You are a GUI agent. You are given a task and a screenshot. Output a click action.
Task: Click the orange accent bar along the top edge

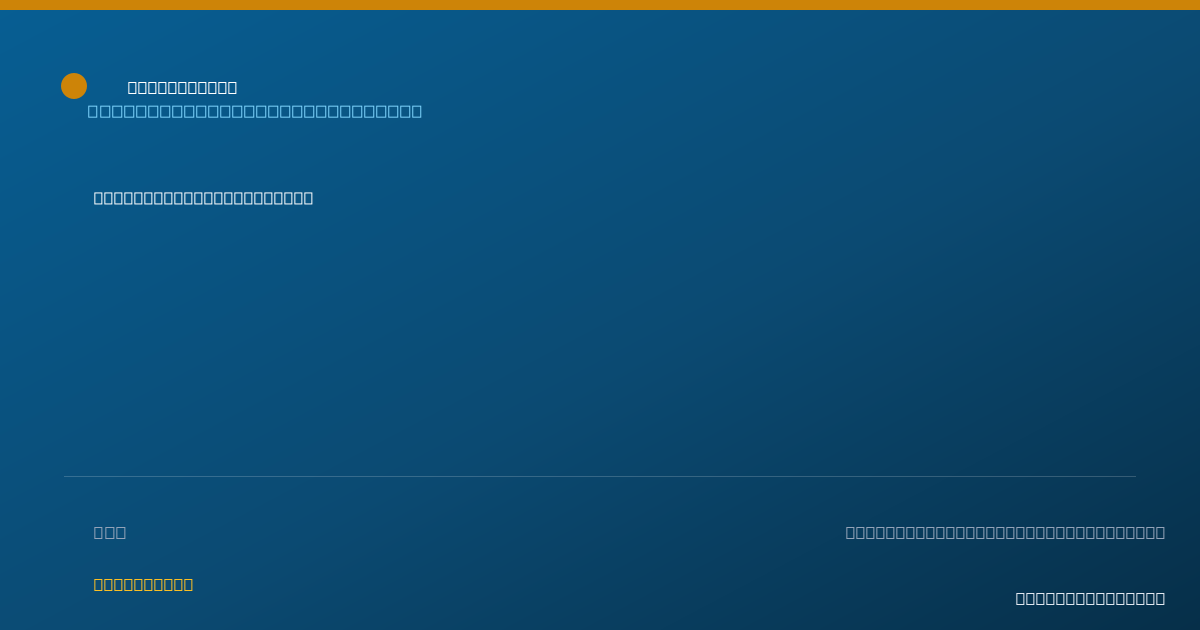pyautogui.click(x=600, y=5)
